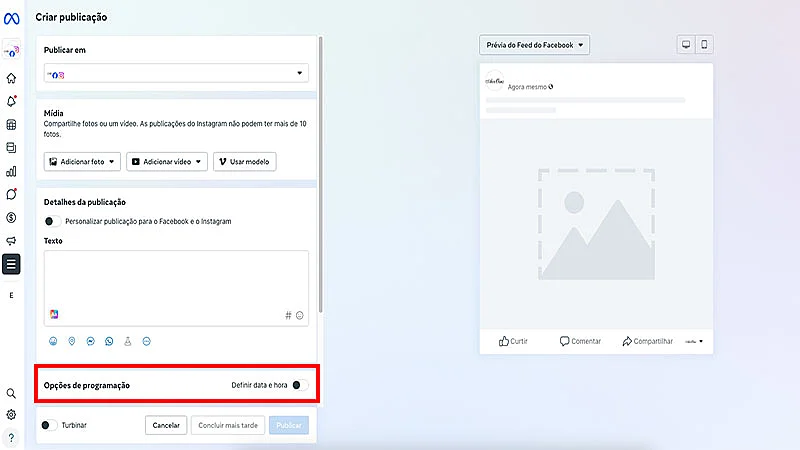The width and height of the screenshot is (800, 450).
Task: Open Prévia do Feed do Facebook dropdown
Action: click(534, 45)
